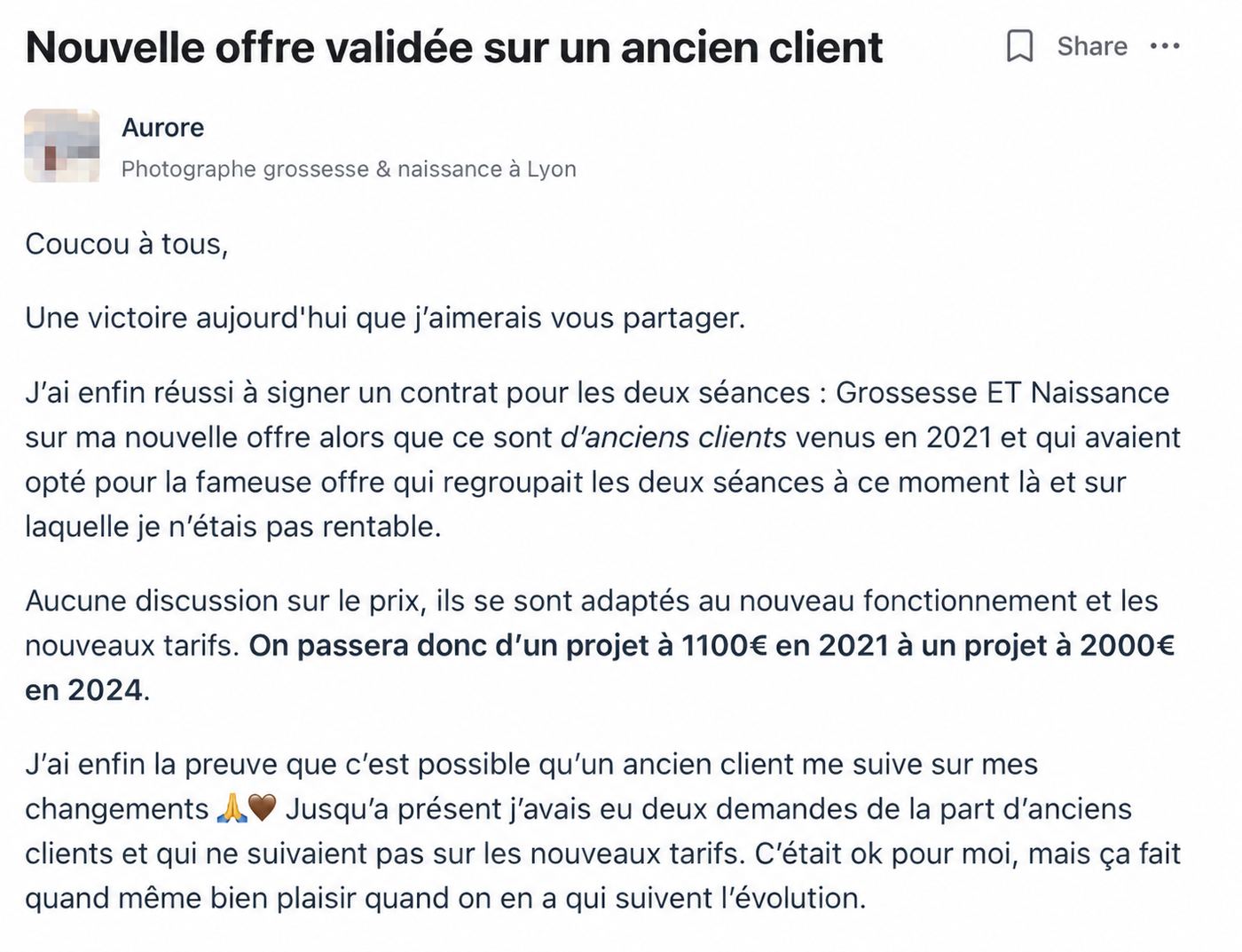Click the sentence Une victoire aujourd'hui

pos(385,318)
